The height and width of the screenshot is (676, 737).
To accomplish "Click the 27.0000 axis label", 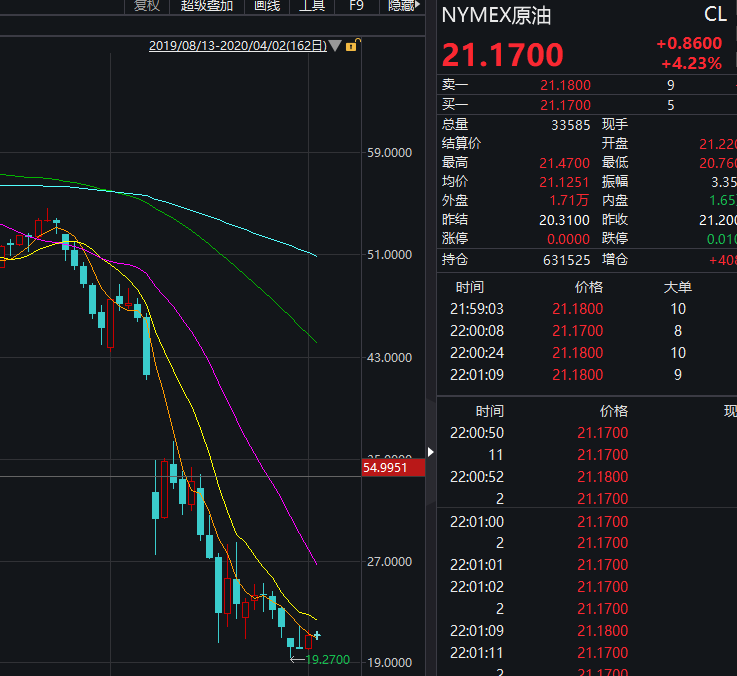I will (389, 562).
